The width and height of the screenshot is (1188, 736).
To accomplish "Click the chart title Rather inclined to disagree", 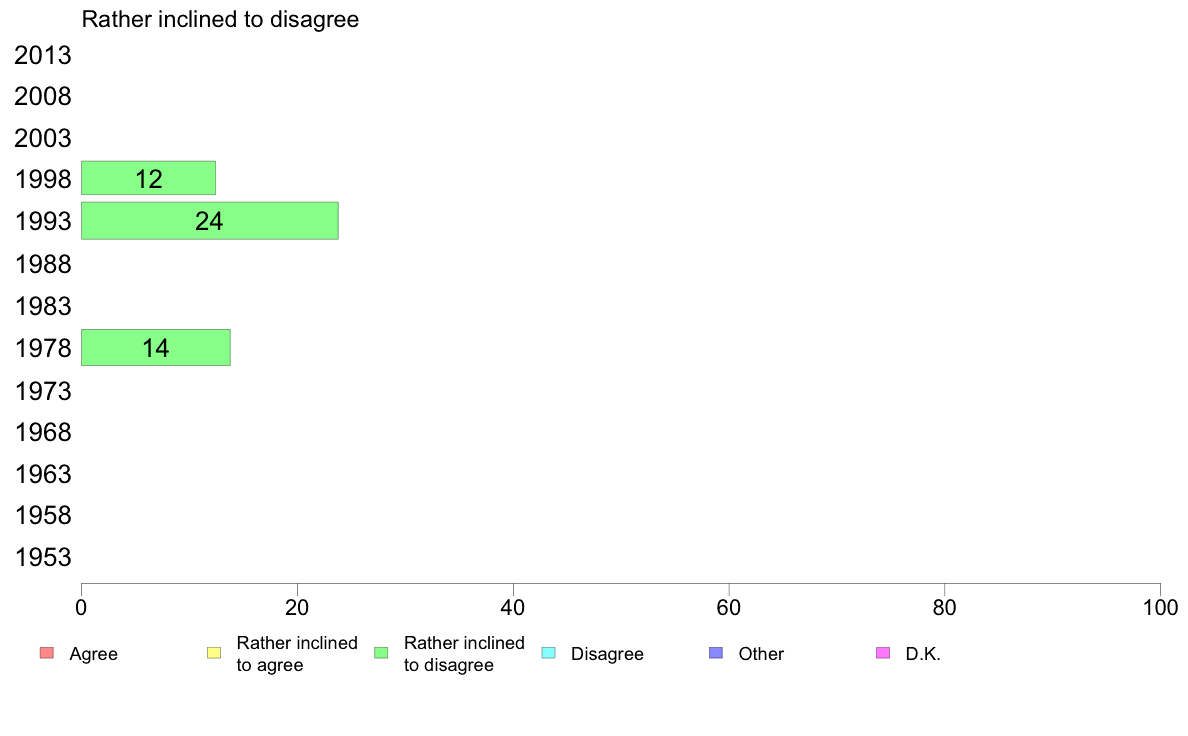I will (x=220, y=20).
